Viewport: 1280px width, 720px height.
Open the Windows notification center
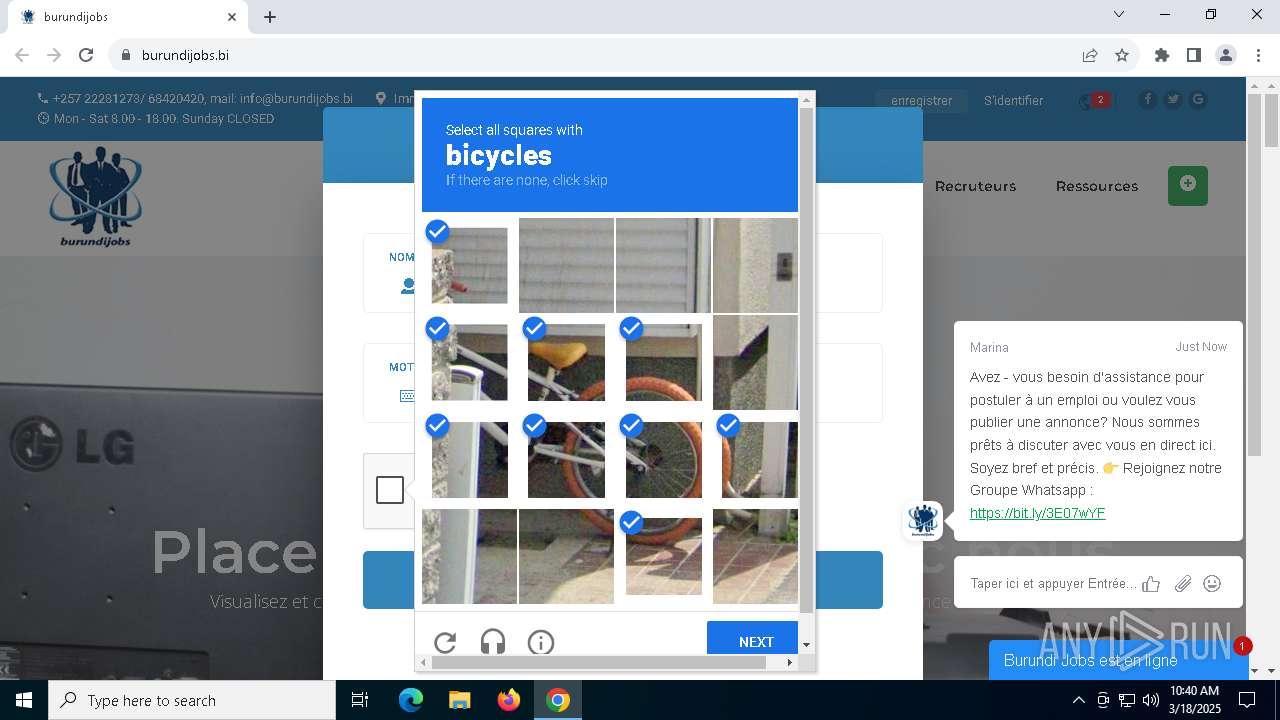tap(1247, 700)
